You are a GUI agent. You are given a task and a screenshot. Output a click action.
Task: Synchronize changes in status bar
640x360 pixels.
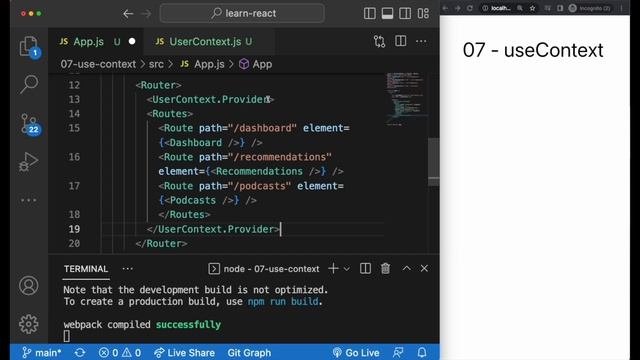click(80, 353)
